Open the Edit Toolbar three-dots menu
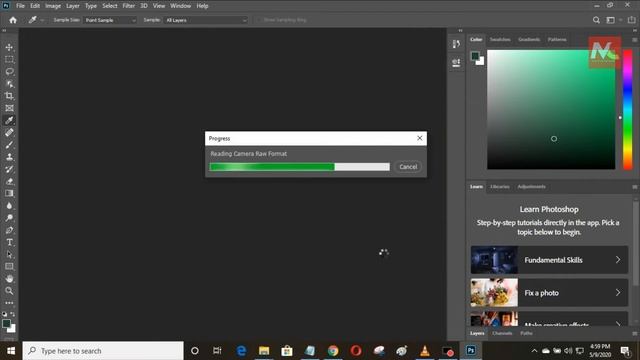640x360 pixels. tap(9, 303)
